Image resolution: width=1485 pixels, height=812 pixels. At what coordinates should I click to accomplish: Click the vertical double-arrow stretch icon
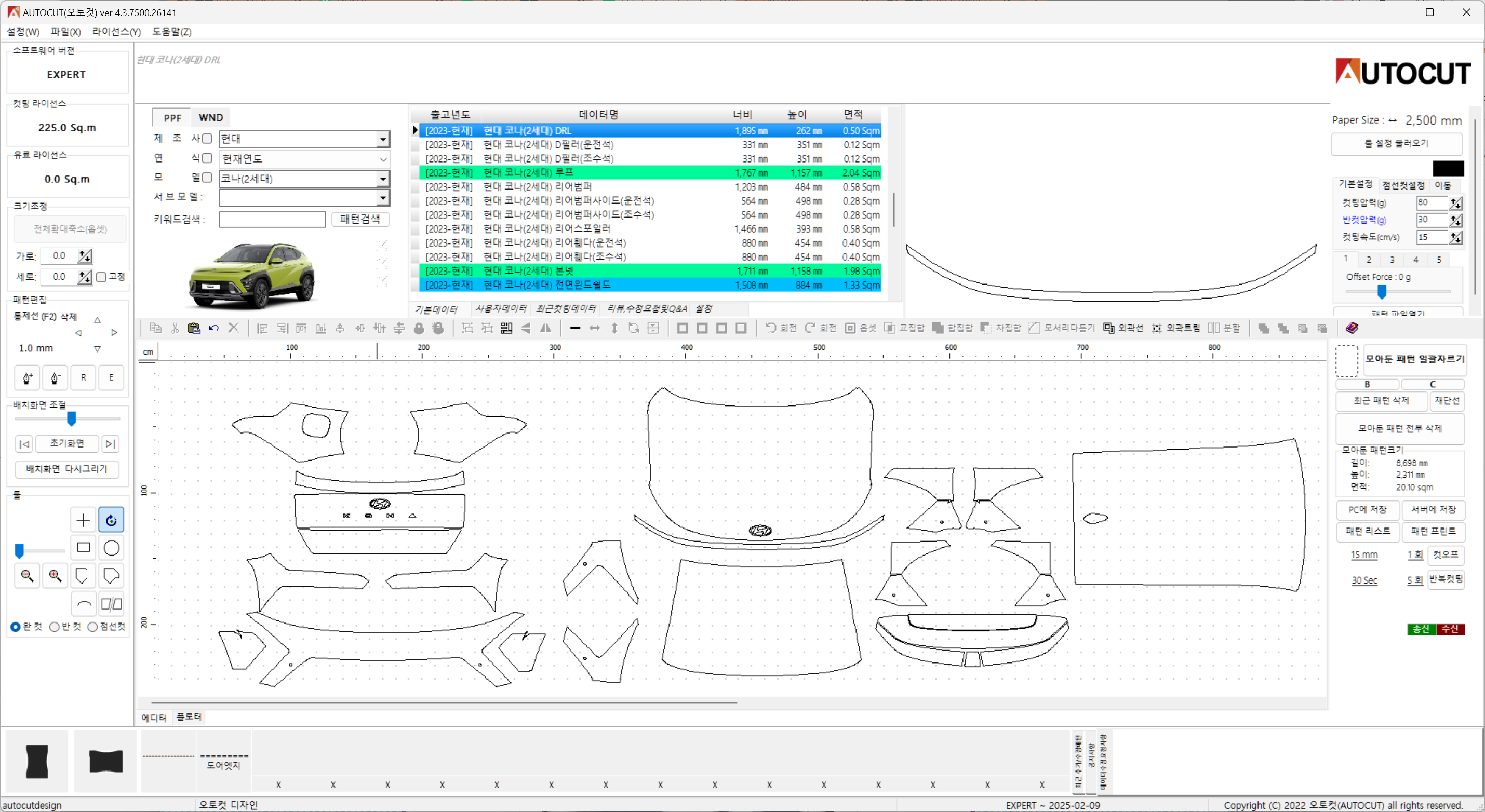tap(614, 328)
